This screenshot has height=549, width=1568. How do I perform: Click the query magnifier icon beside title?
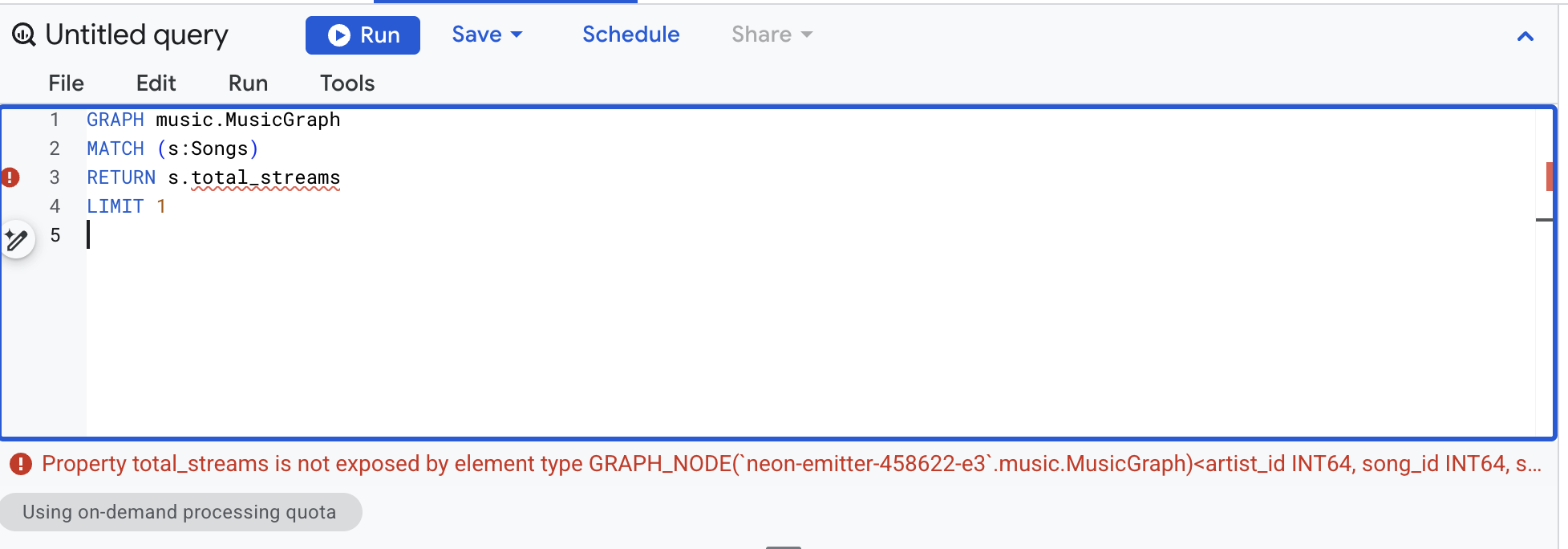23,35
